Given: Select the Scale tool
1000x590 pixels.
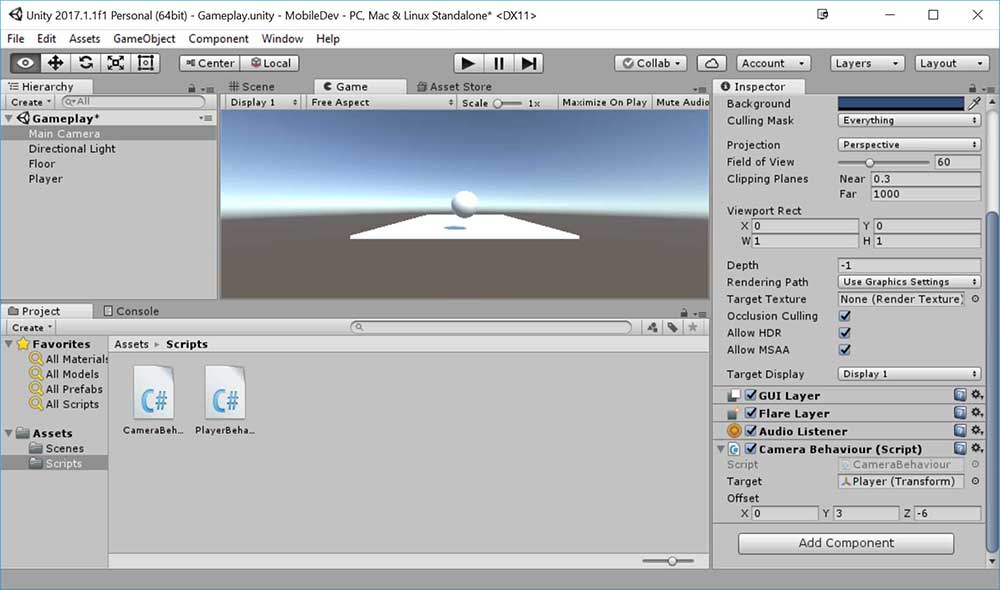Looking at the screenshot, I should (x=116, y=63).
